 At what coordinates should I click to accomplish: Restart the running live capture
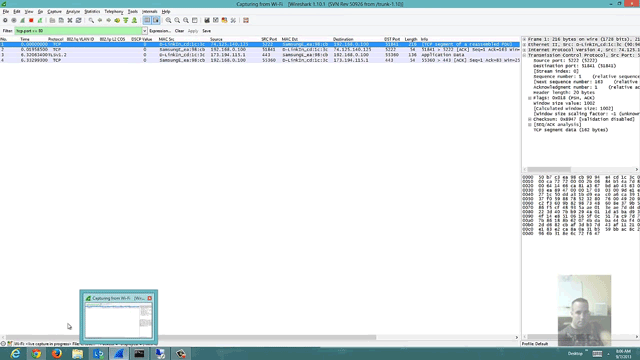click(40, 20)
